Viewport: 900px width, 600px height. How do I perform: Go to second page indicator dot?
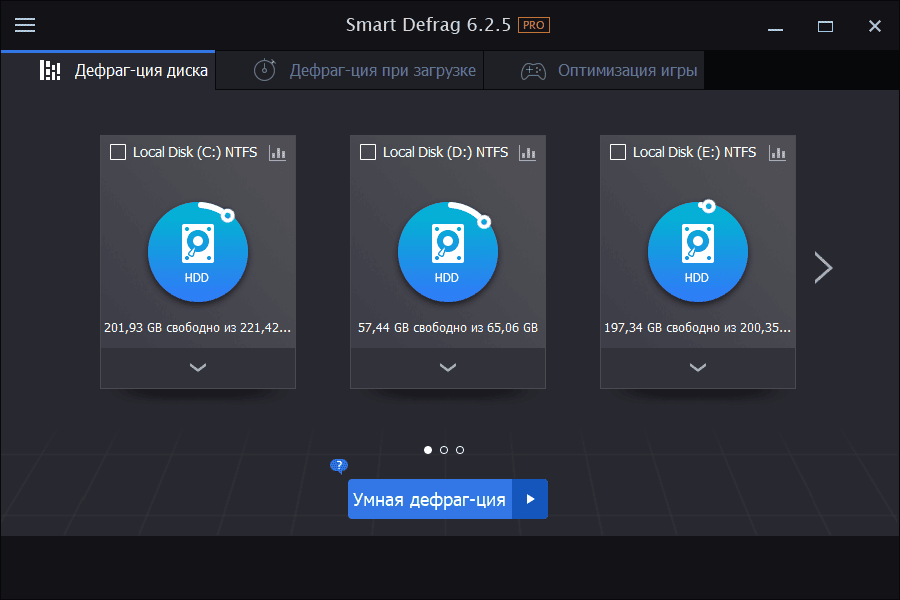pos(444,450)
